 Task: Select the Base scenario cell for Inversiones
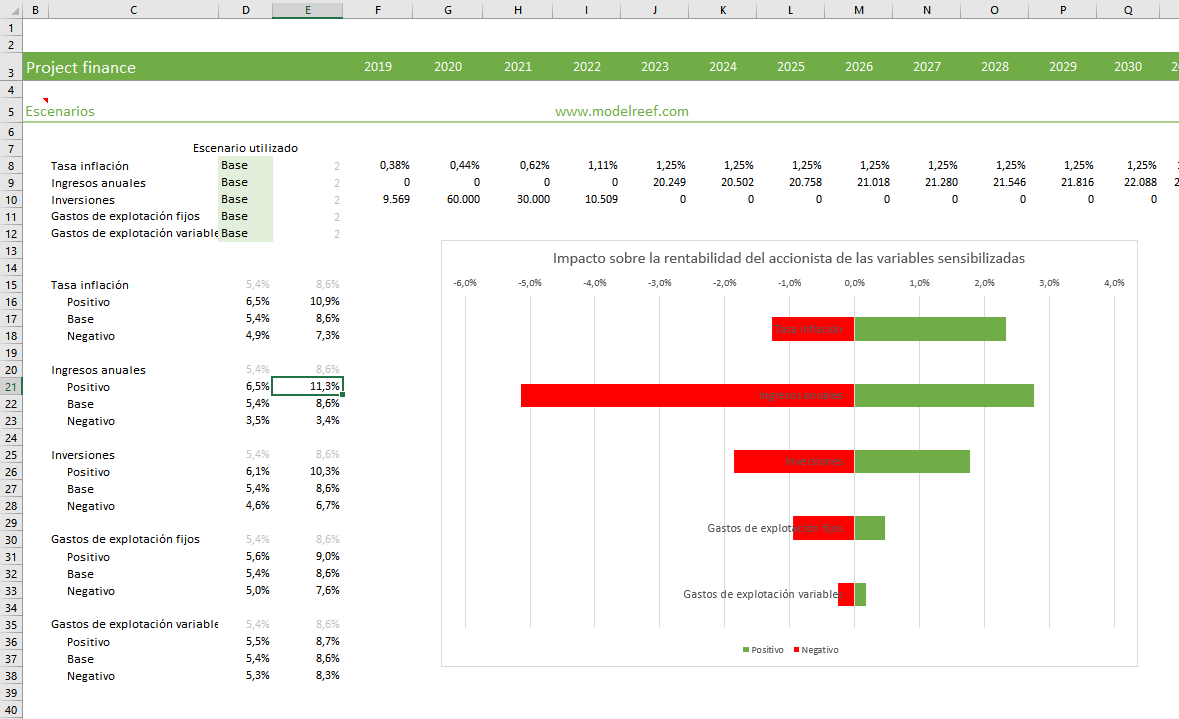click(245, 200)
